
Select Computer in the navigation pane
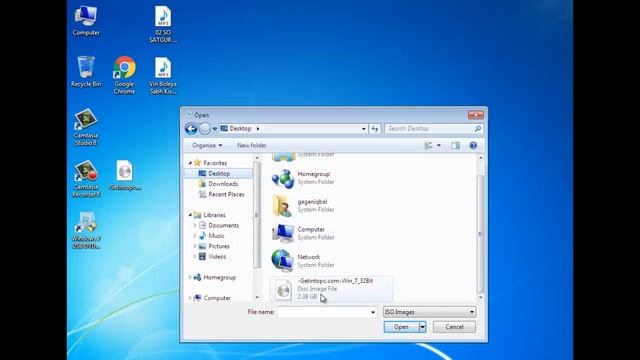click(217, 298)
